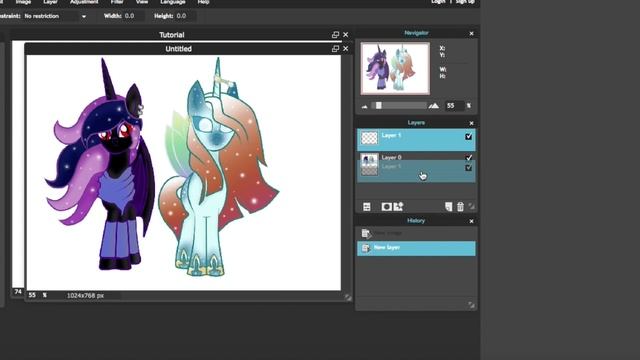Viewport: 640px width, 360px height.
Task: Open the Adjustment menu
Action: pos(84,2)
